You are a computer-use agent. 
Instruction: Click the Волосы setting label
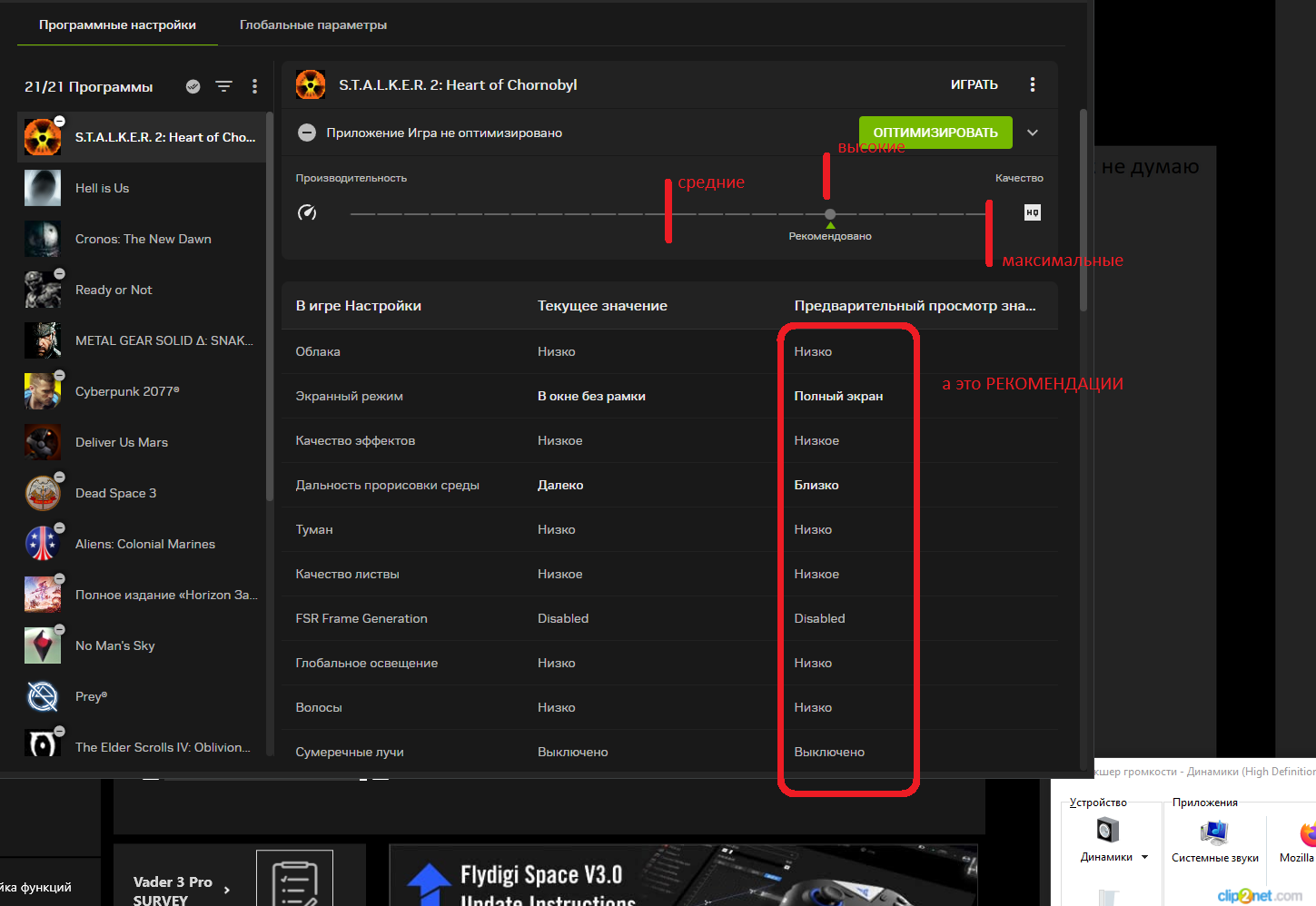(319, 707)
